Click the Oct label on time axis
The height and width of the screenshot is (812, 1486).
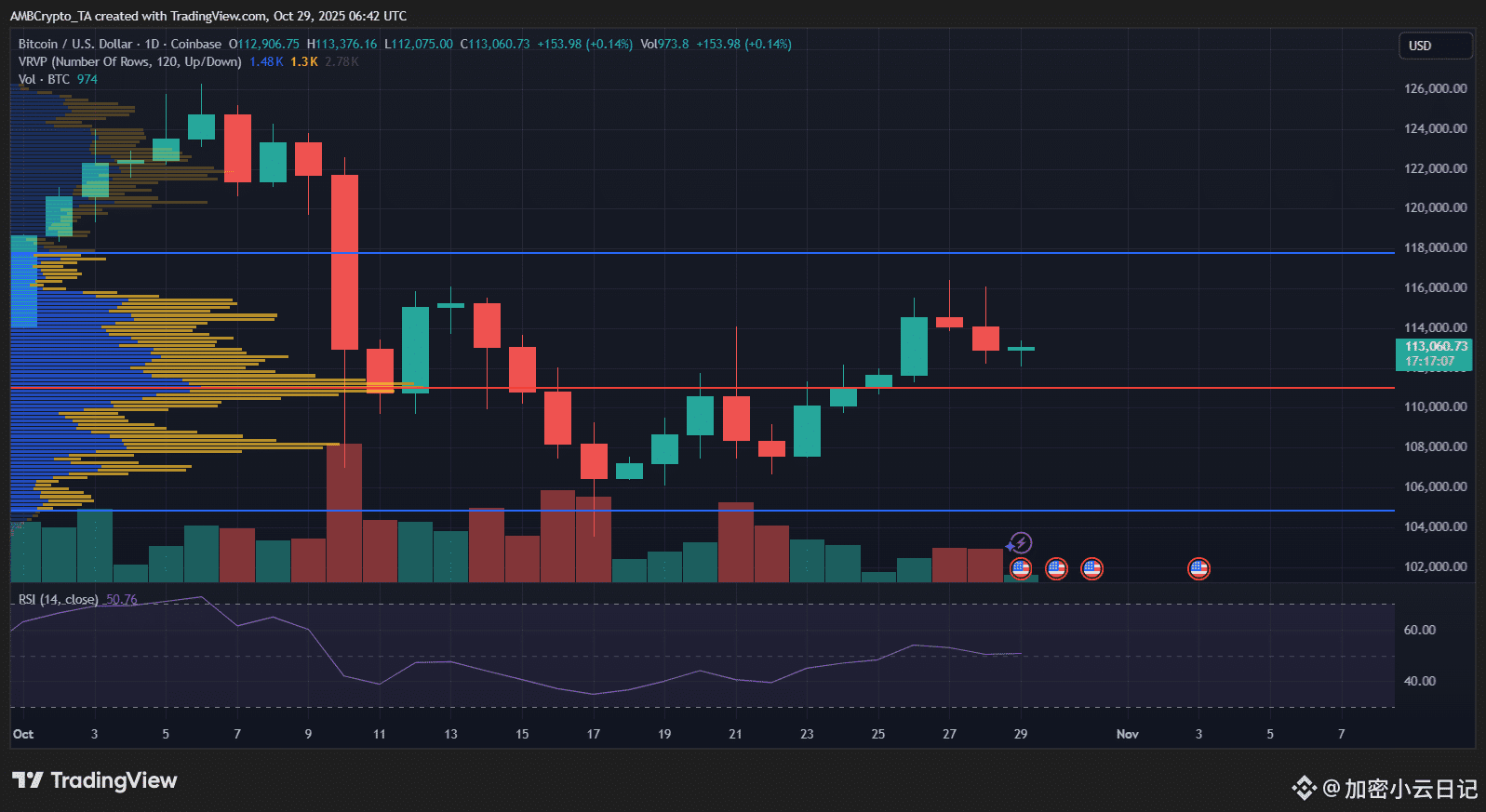tap(23, 734)
